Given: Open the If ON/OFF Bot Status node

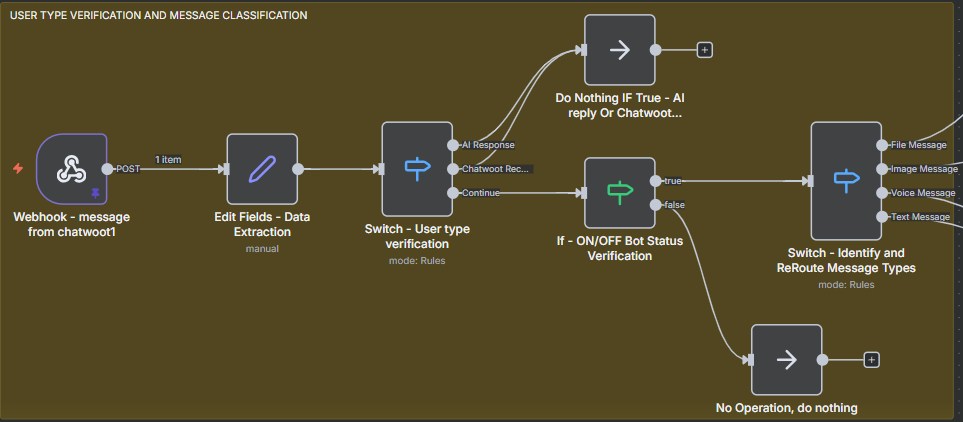Looking at the screenshot, I should [x=619, y=192].
